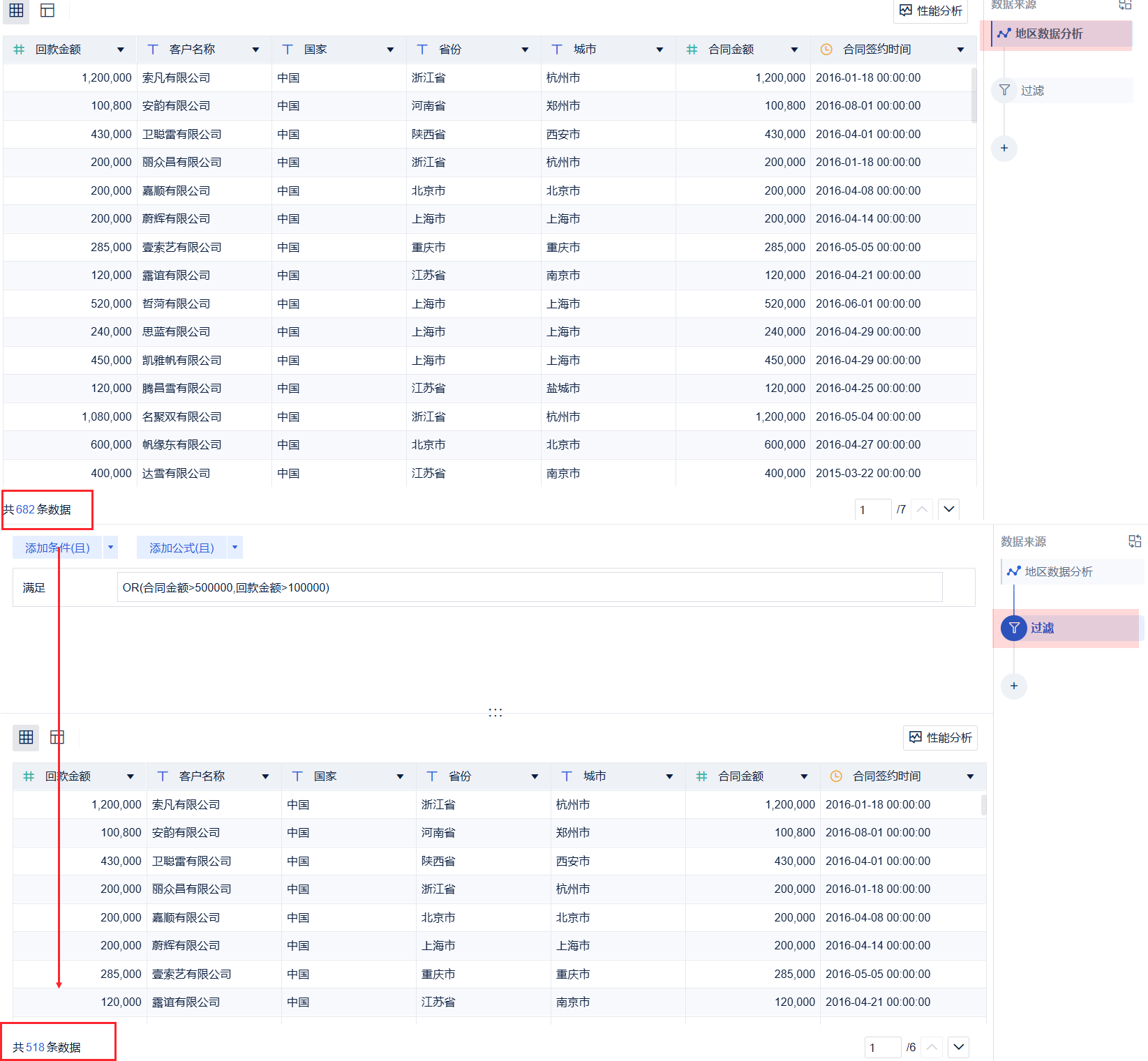Select grid table view icon in lower panel

click(x=26, y=737)
